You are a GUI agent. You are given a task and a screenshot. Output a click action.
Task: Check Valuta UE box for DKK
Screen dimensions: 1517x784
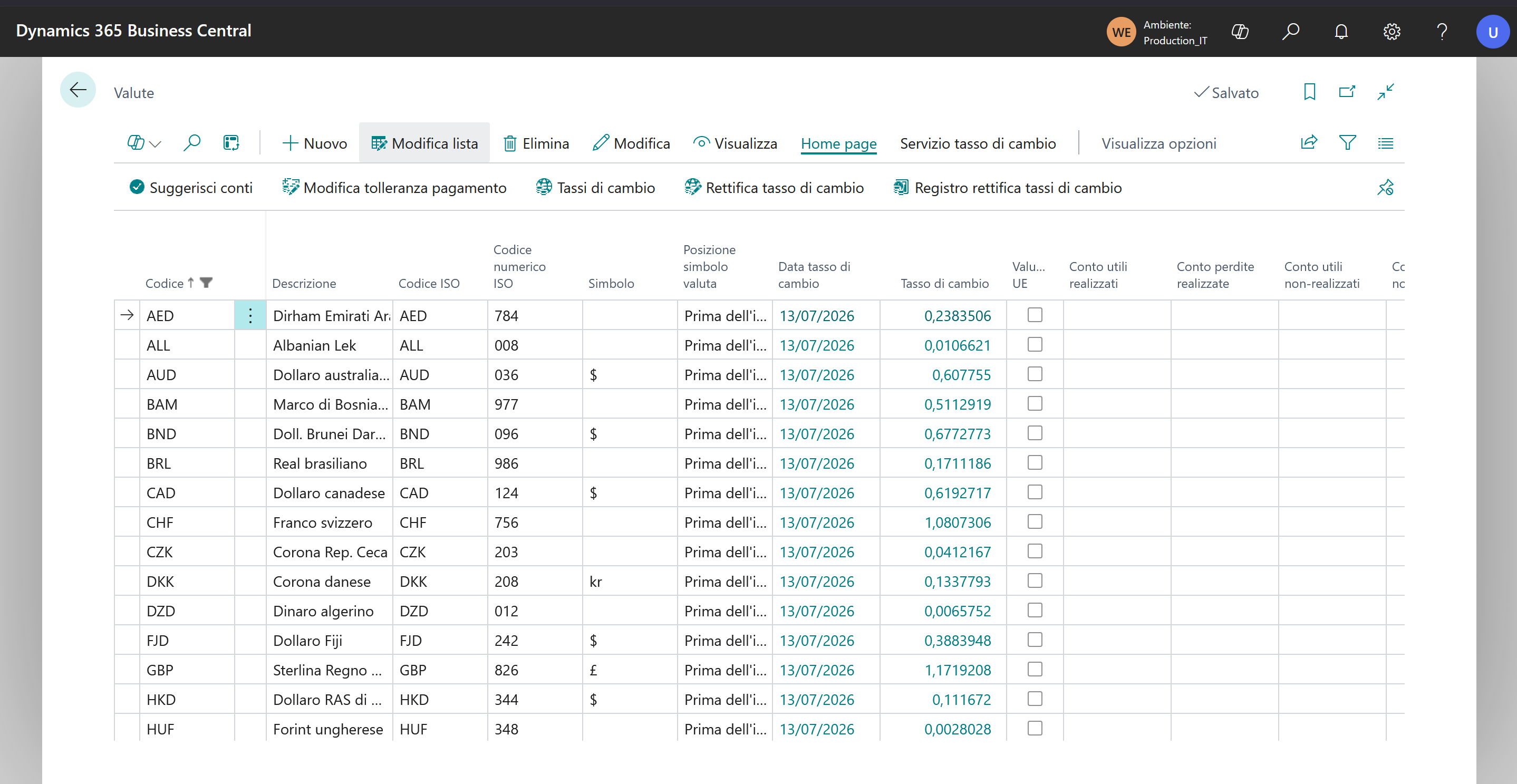tap(1035, 581)
